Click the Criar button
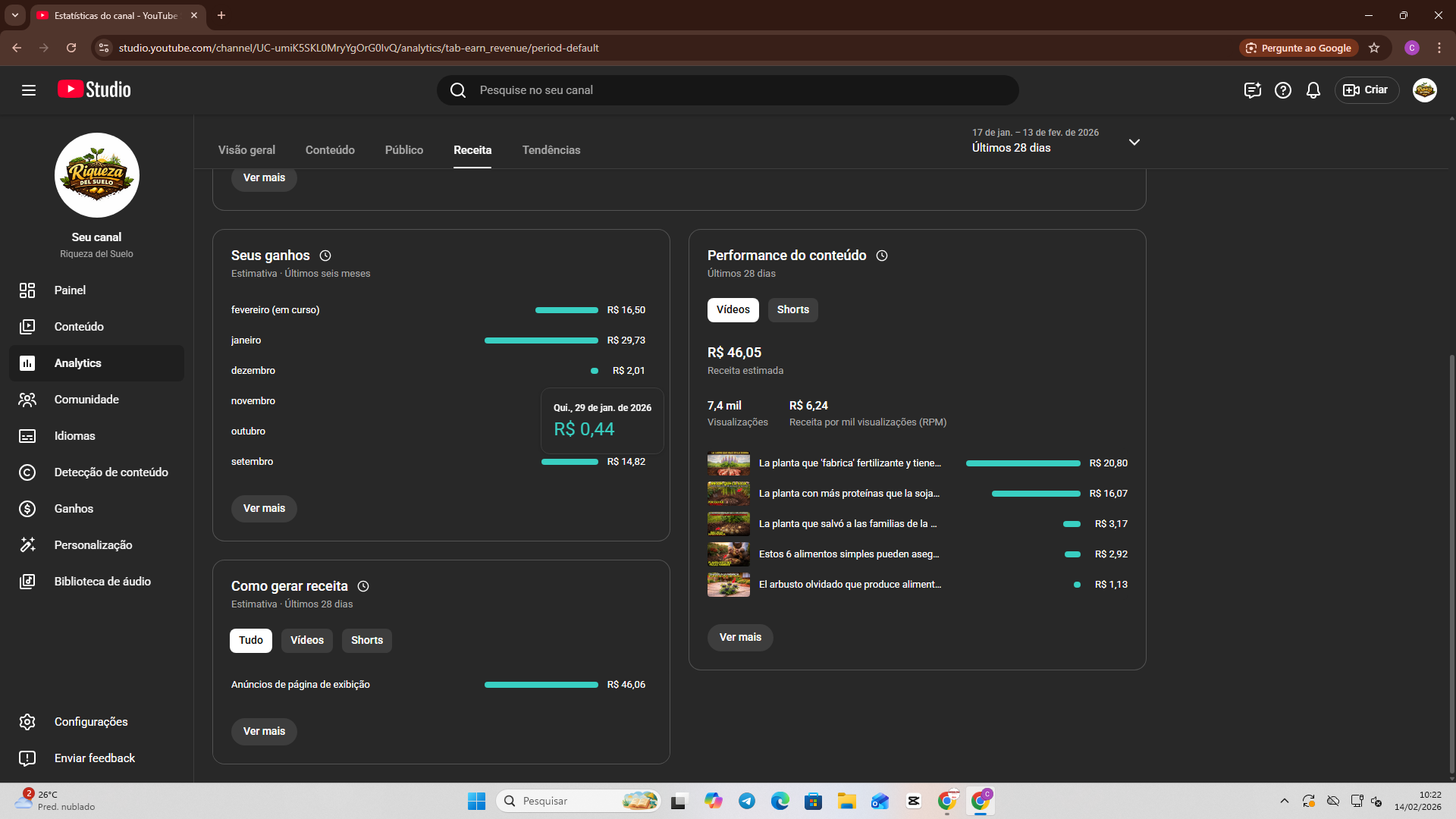Screen dimensions: 1456x819 [1367, 90]
